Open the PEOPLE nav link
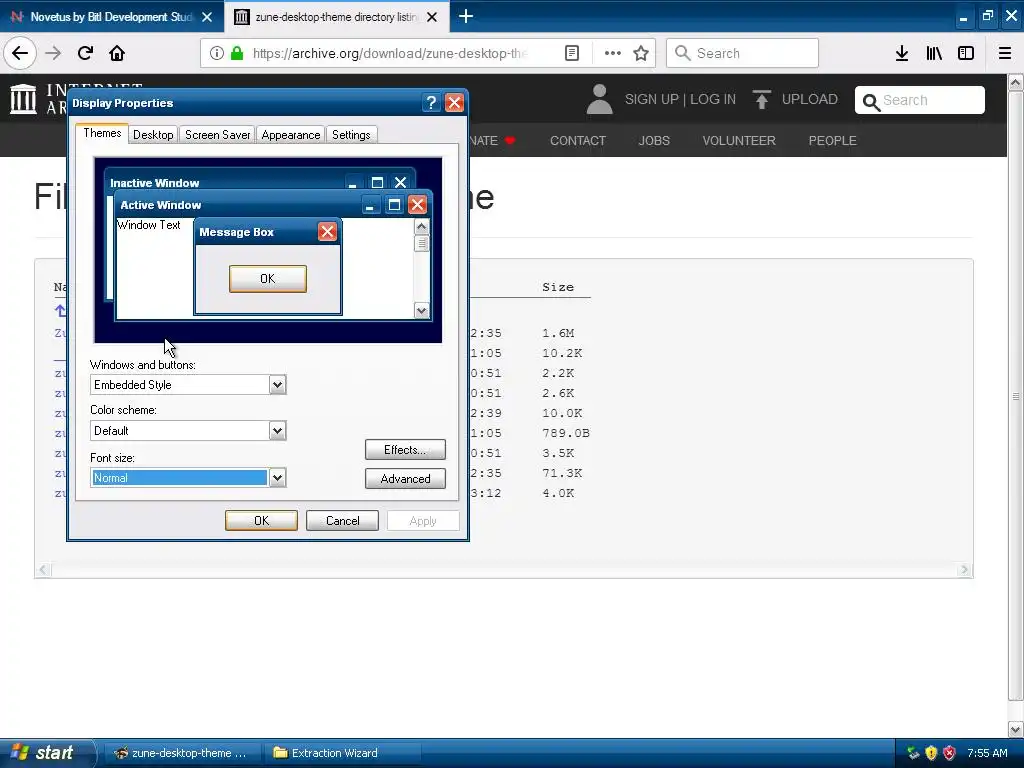This screenshot has height=768, width=1024. pyautogui.click(x=832, y=140)
